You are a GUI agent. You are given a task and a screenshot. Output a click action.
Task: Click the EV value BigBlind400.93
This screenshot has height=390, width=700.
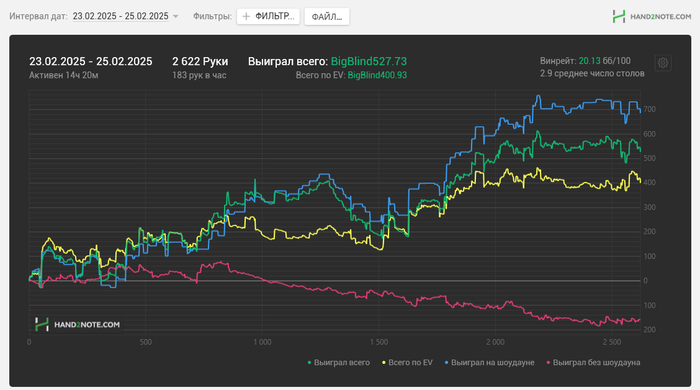pos(377,75)
